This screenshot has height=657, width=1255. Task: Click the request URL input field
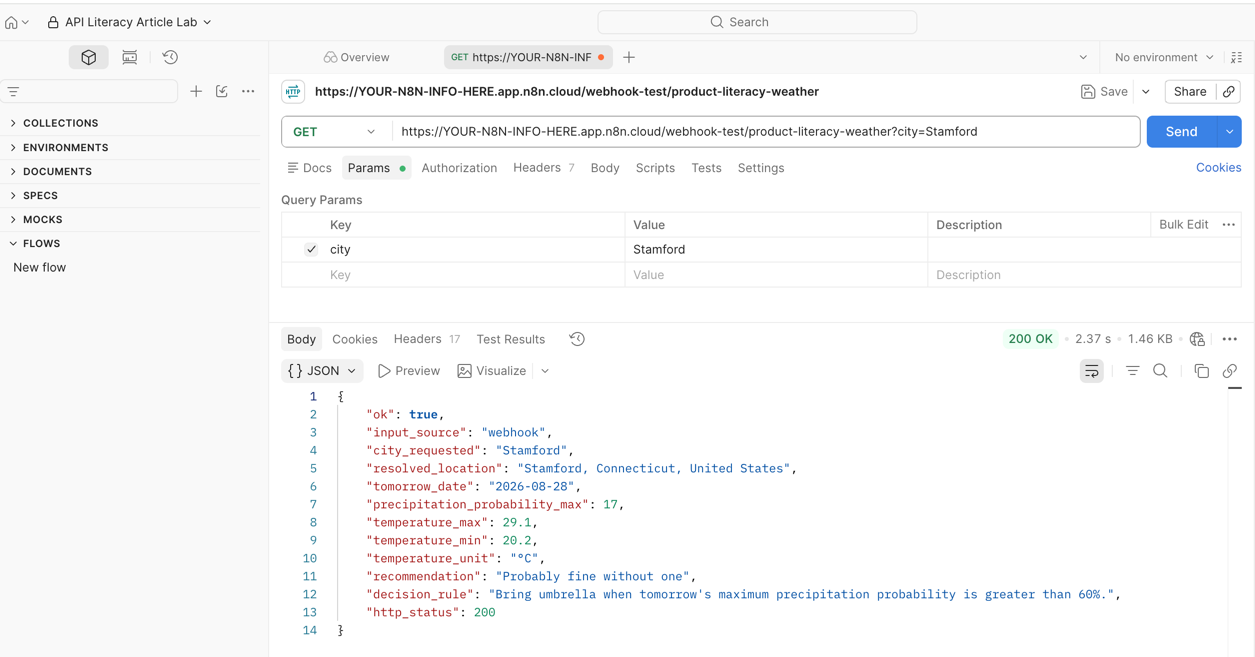coord(766,132)
